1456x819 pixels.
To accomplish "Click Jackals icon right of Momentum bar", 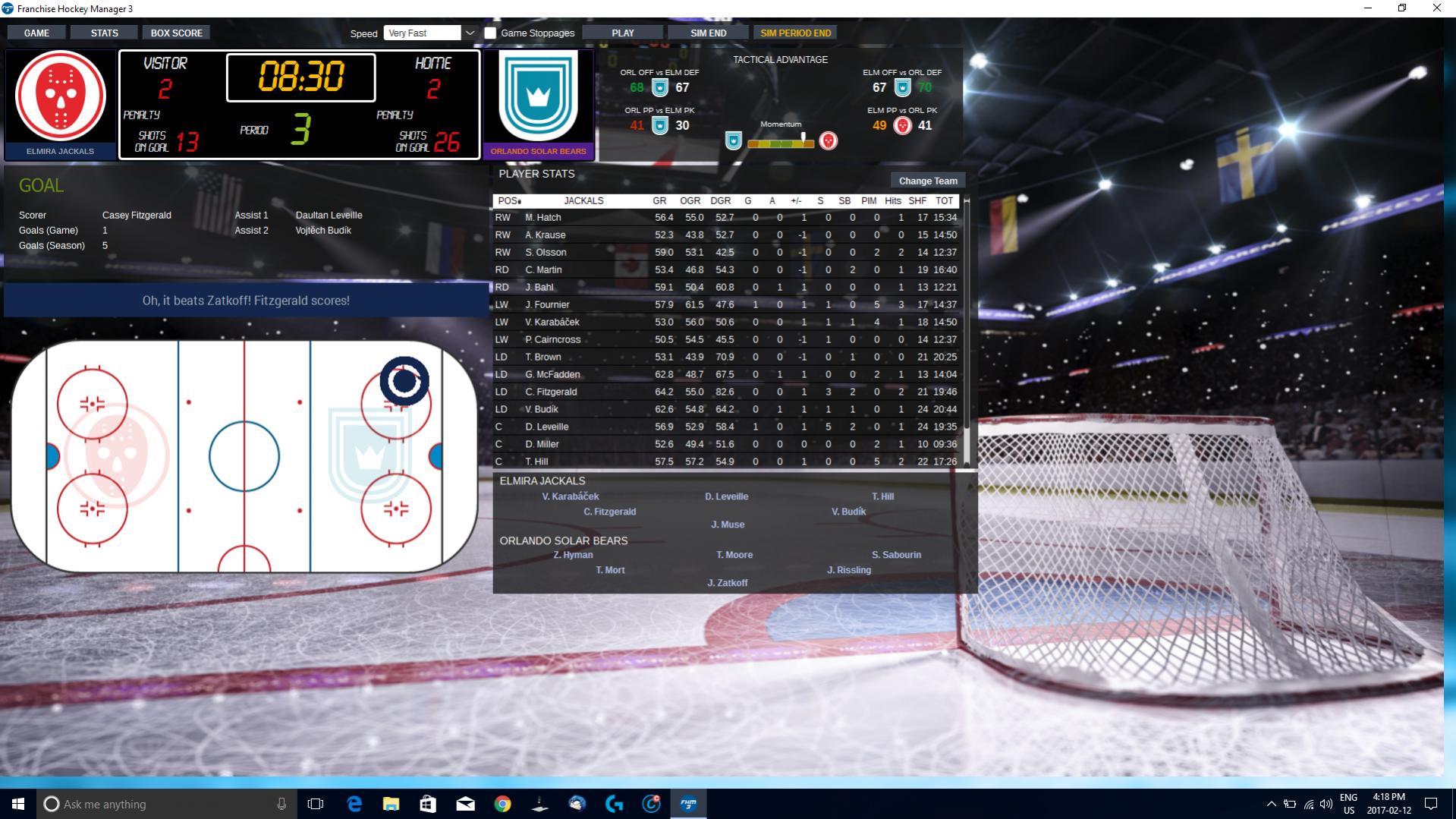I will (829, 141).
